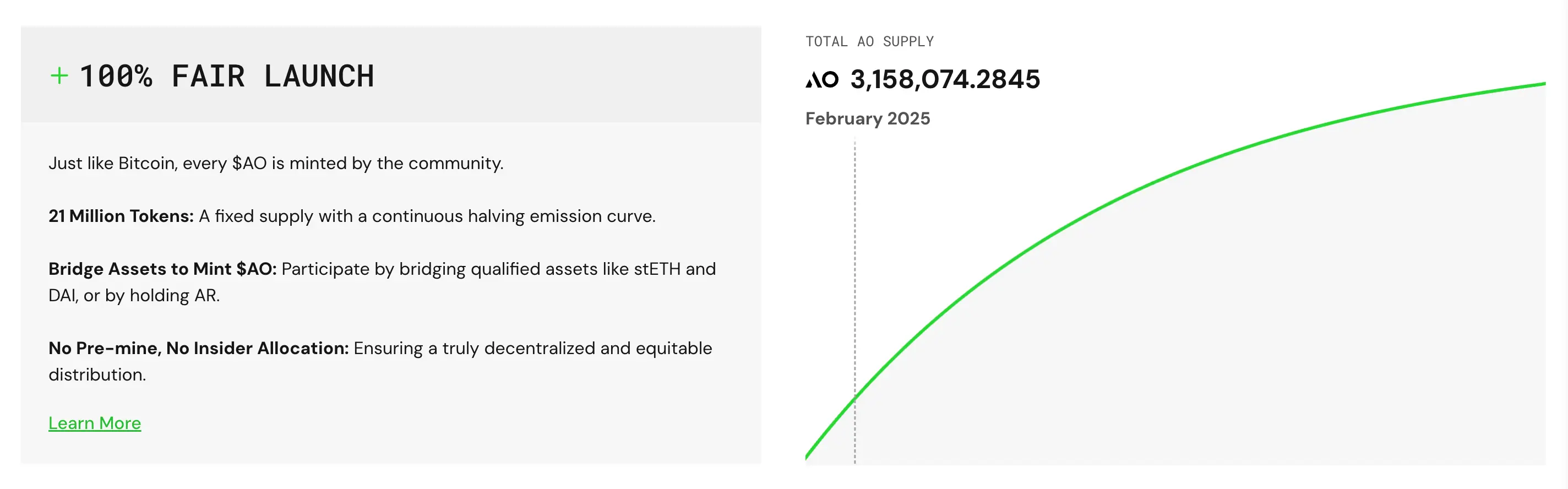
Task: Click the TOTAL AO SUPPLY label
Action: [x=869, y=41]
